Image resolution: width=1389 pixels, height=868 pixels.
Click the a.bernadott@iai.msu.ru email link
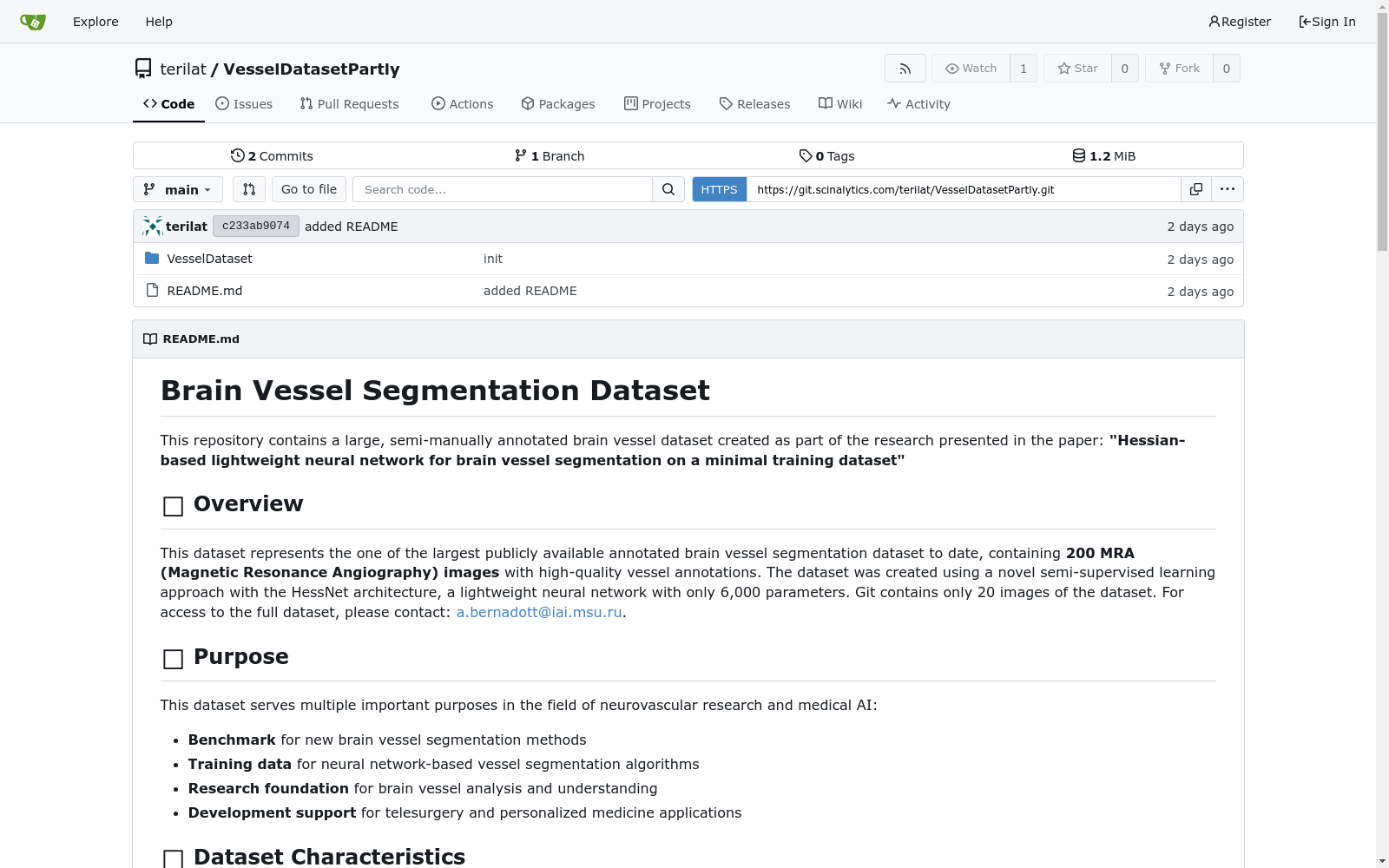[539, 612]
